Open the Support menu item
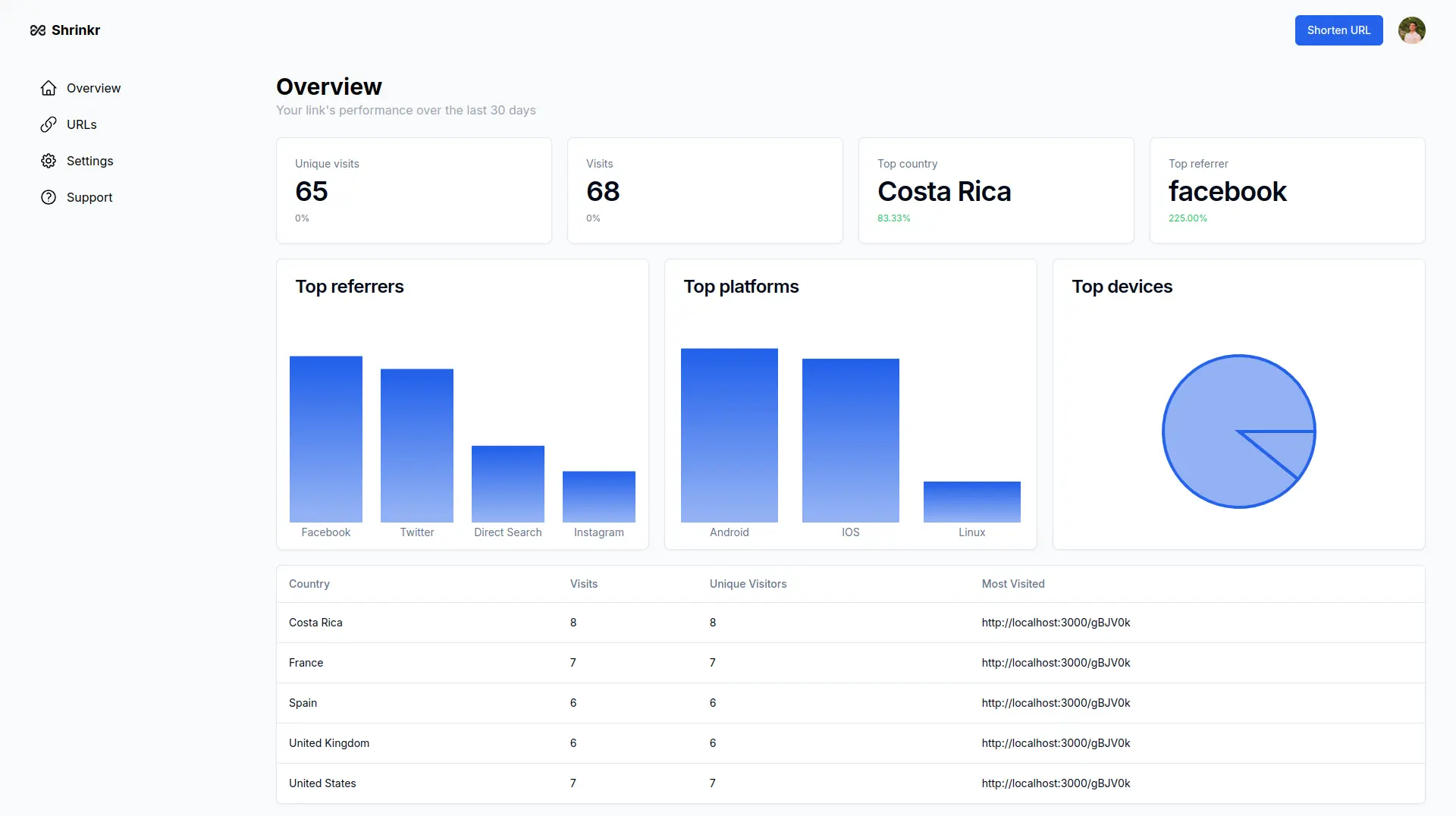This screenshot has height=816, width=1456. point(89,197)
